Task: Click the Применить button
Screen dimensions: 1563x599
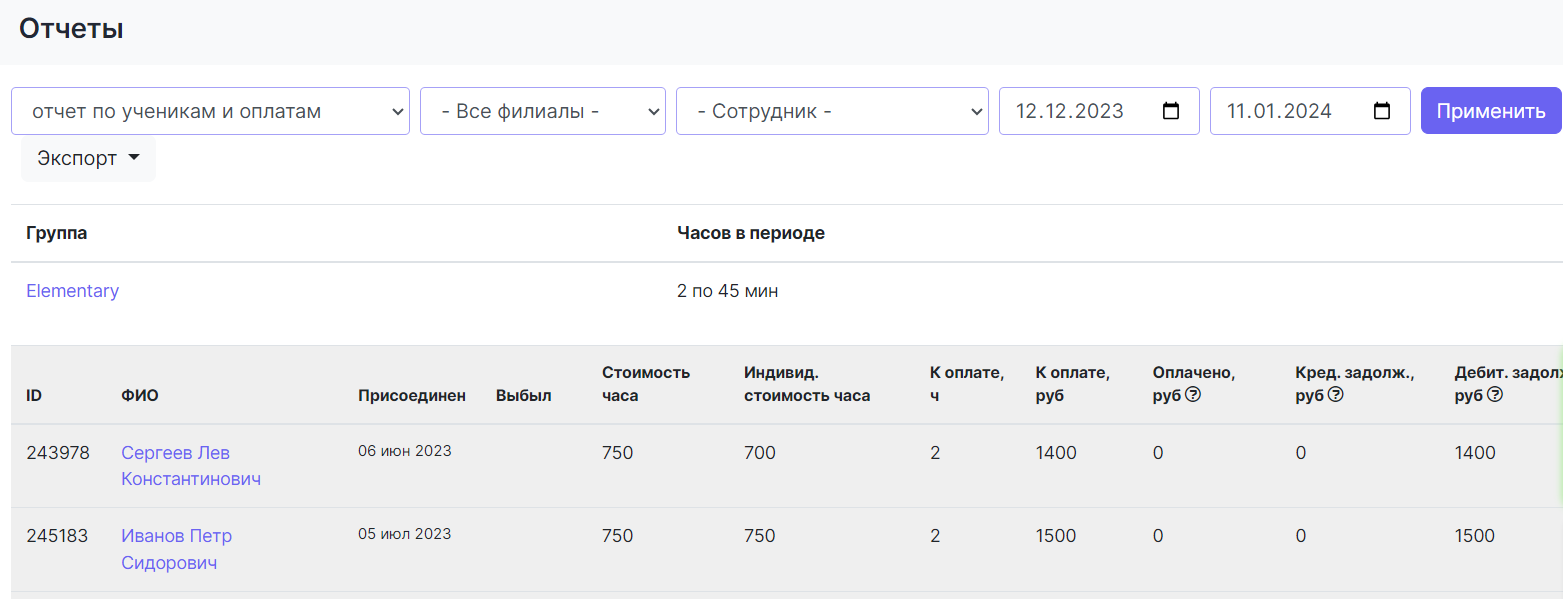Action: pyautogui.click(x=1491, y=111)
